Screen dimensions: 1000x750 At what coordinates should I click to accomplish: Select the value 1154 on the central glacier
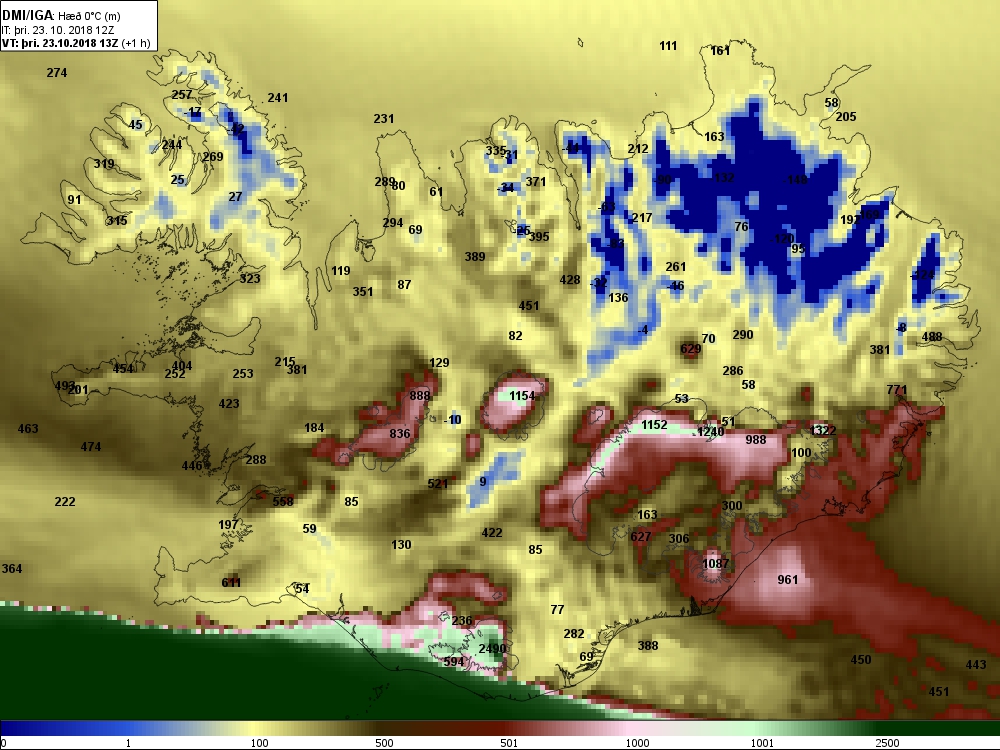click(522, 396)
